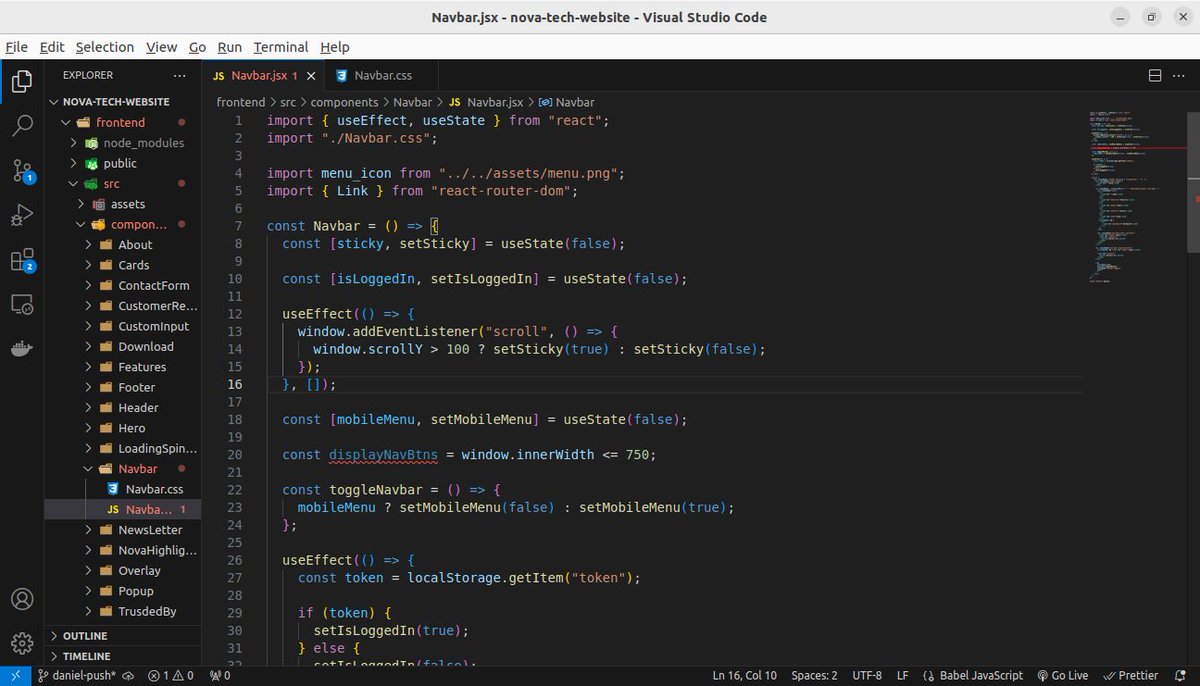Image resolution: width=1200 pixels, height=686 pixels.
Task: Split the editor using the layout icon
Action: [x=1154, y=76]
